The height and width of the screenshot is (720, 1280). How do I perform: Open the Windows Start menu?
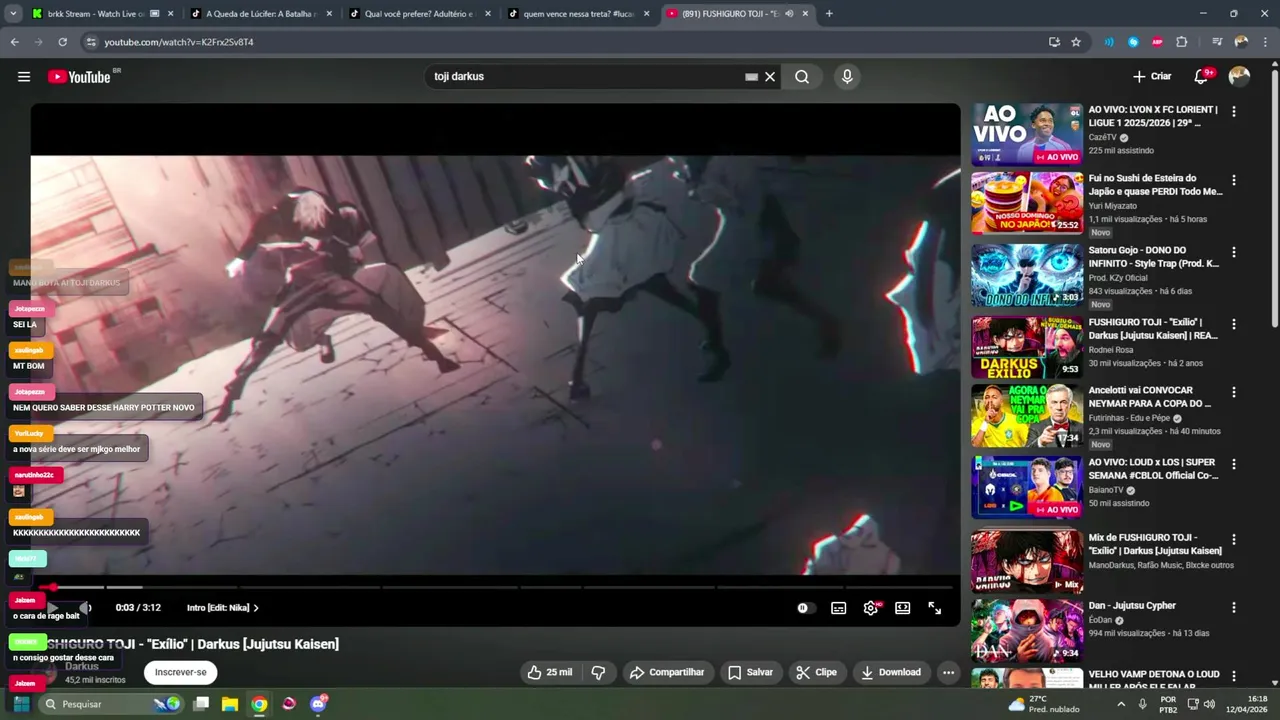click(21, 704)
